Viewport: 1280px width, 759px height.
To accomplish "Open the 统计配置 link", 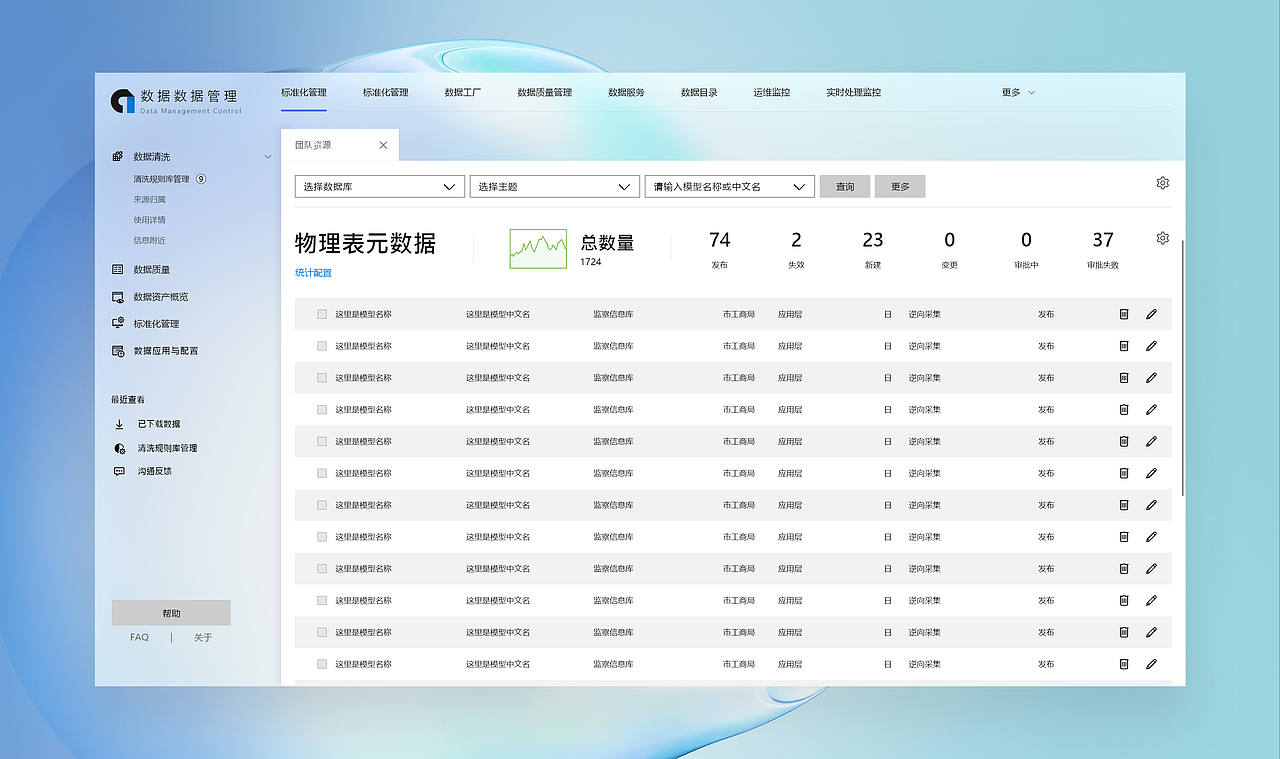I will click(313, 272).
